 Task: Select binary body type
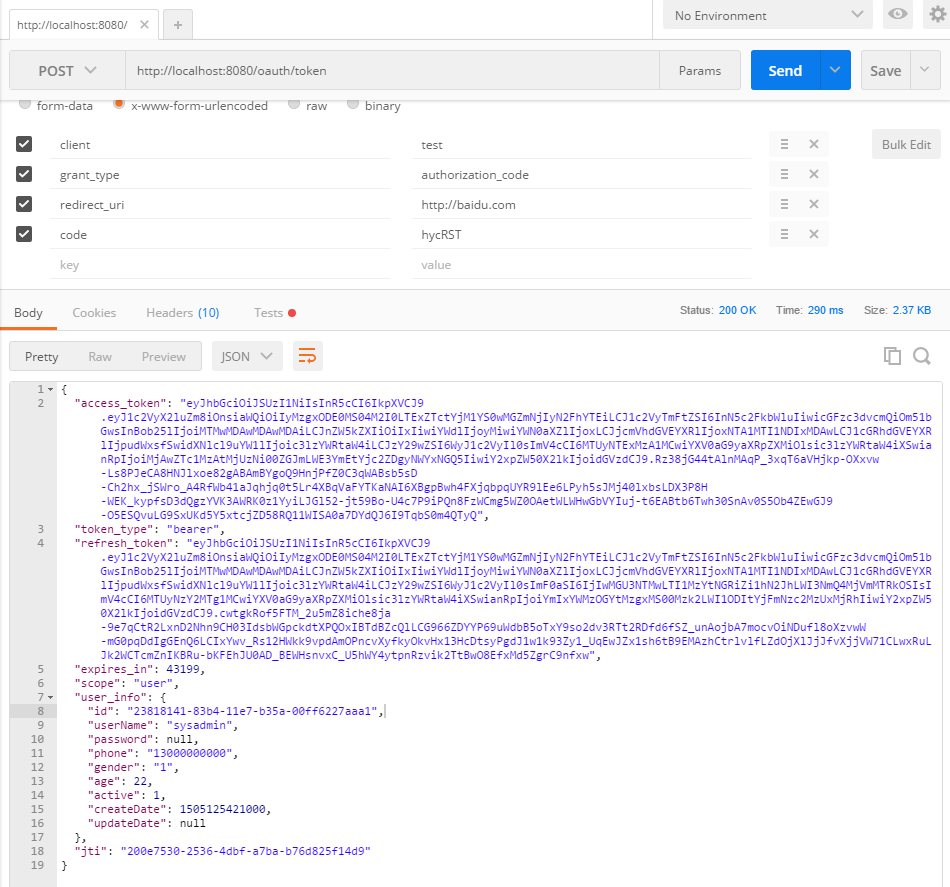(353, 104)
